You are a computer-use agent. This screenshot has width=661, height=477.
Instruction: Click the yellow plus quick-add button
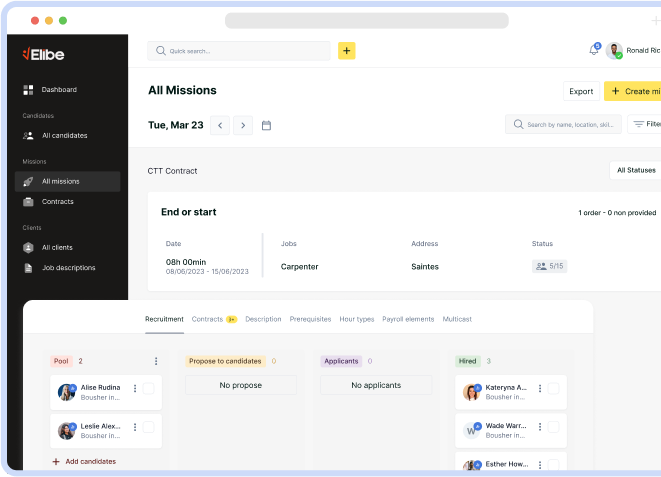coord(346,51)
